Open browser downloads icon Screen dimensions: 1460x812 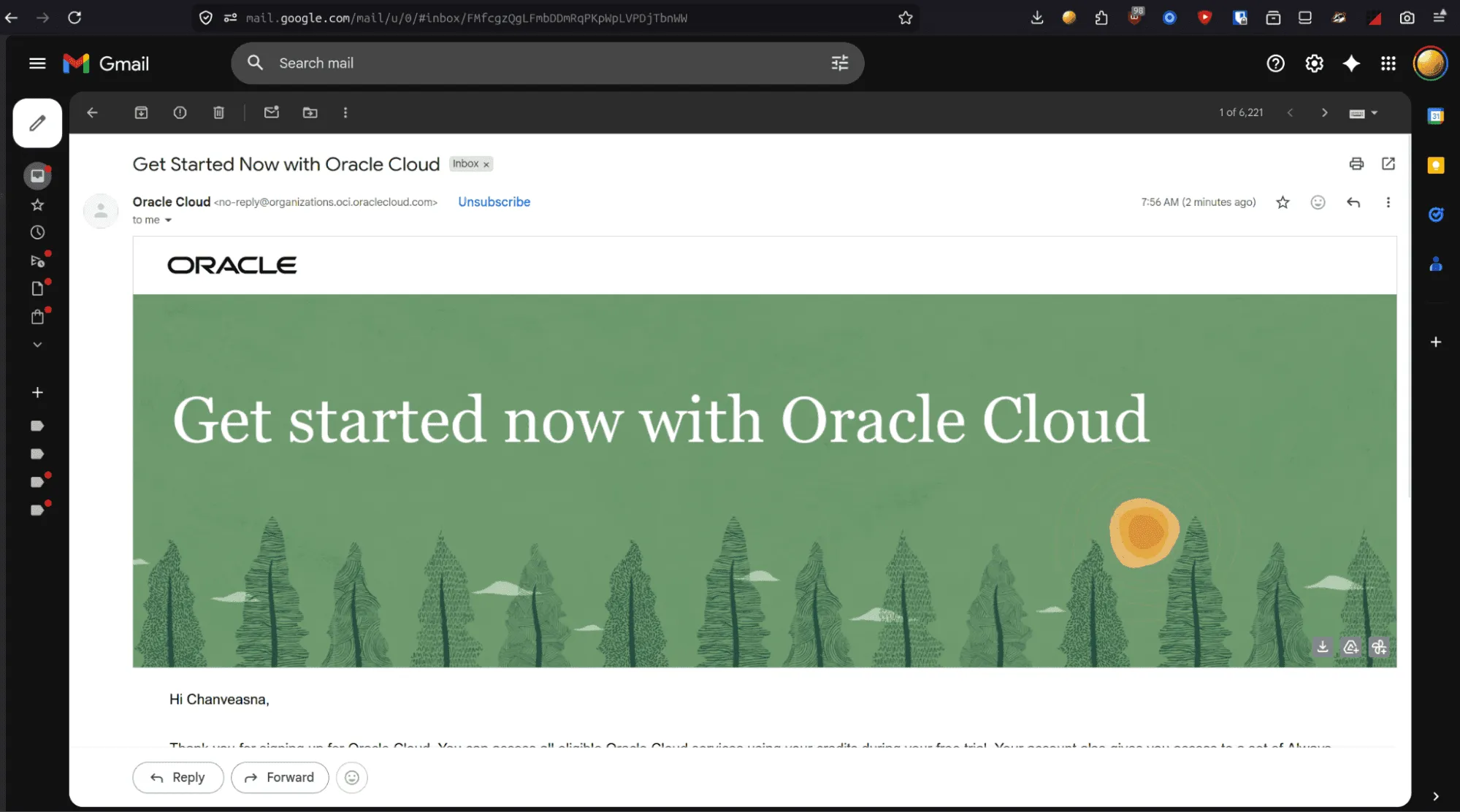click(x=1036, y=18)
